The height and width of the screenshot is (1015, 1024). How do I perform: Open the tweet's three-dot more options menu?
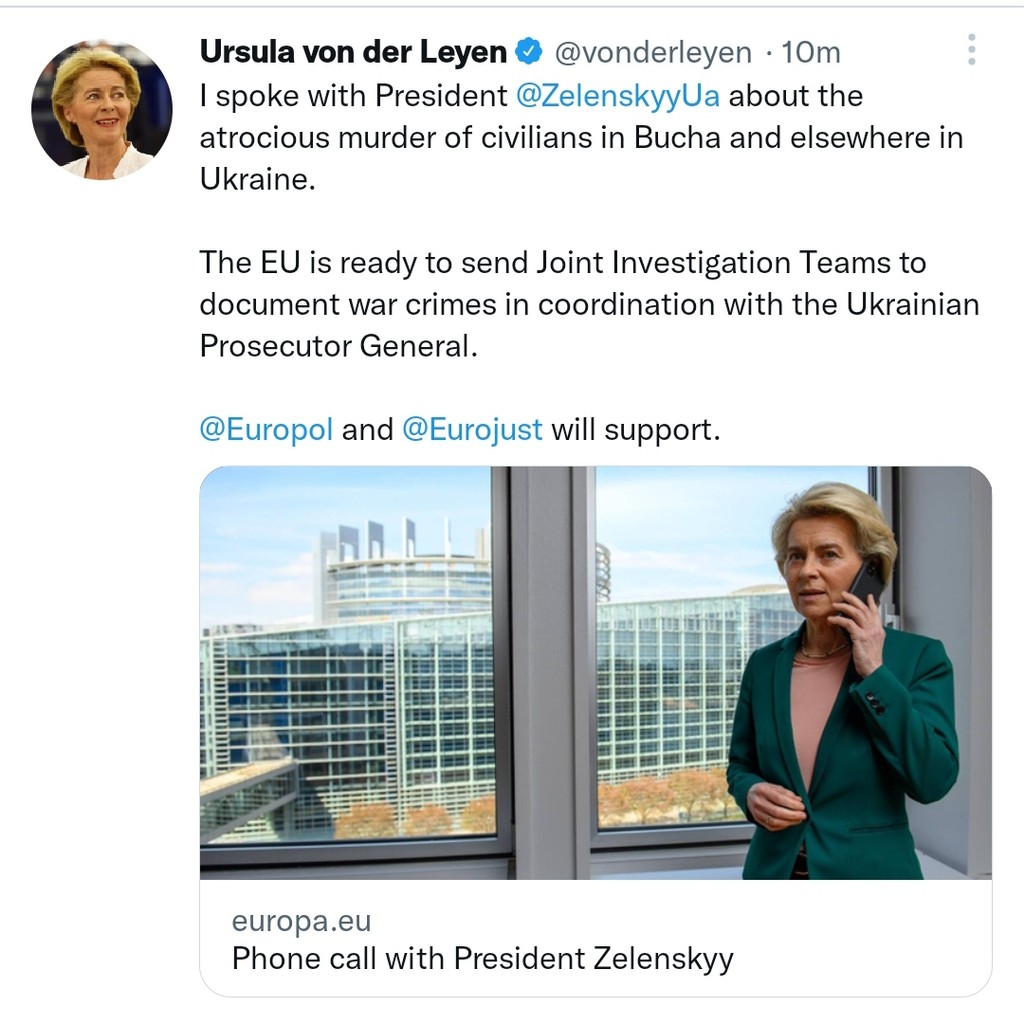click(x=971, y=50)
